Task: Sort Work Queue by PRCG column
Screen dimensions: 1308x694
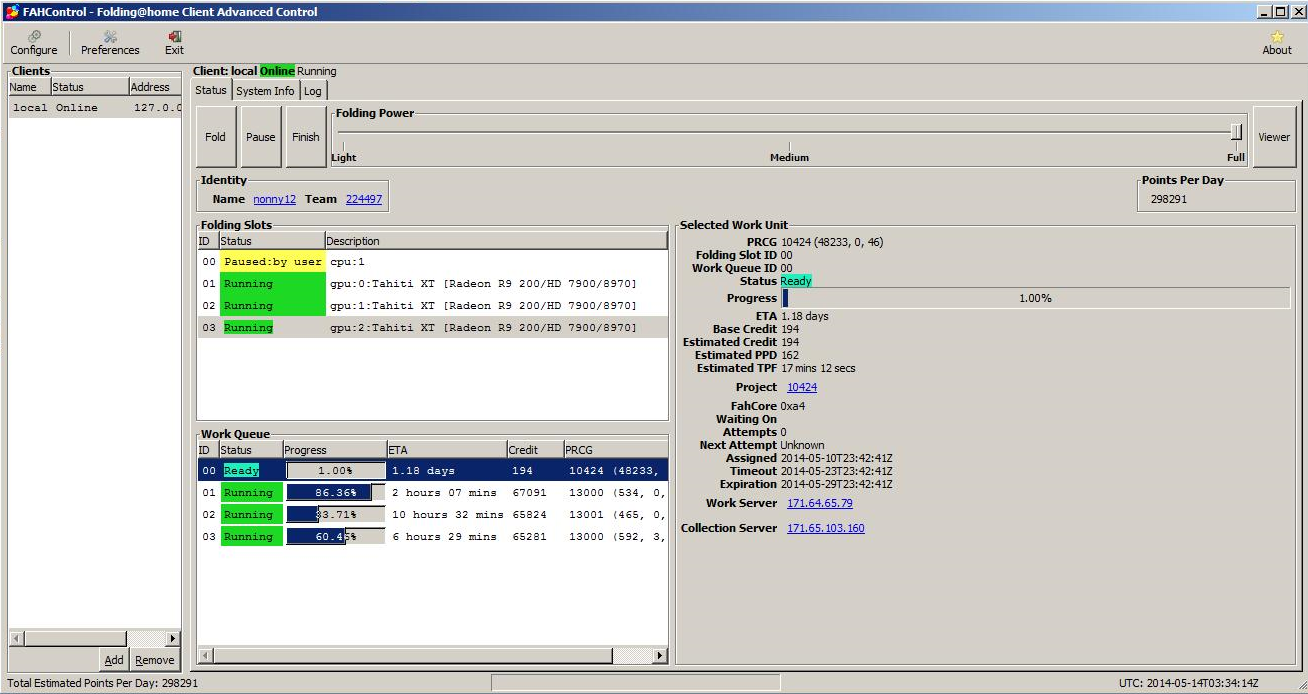Action: tap(615, 450)
